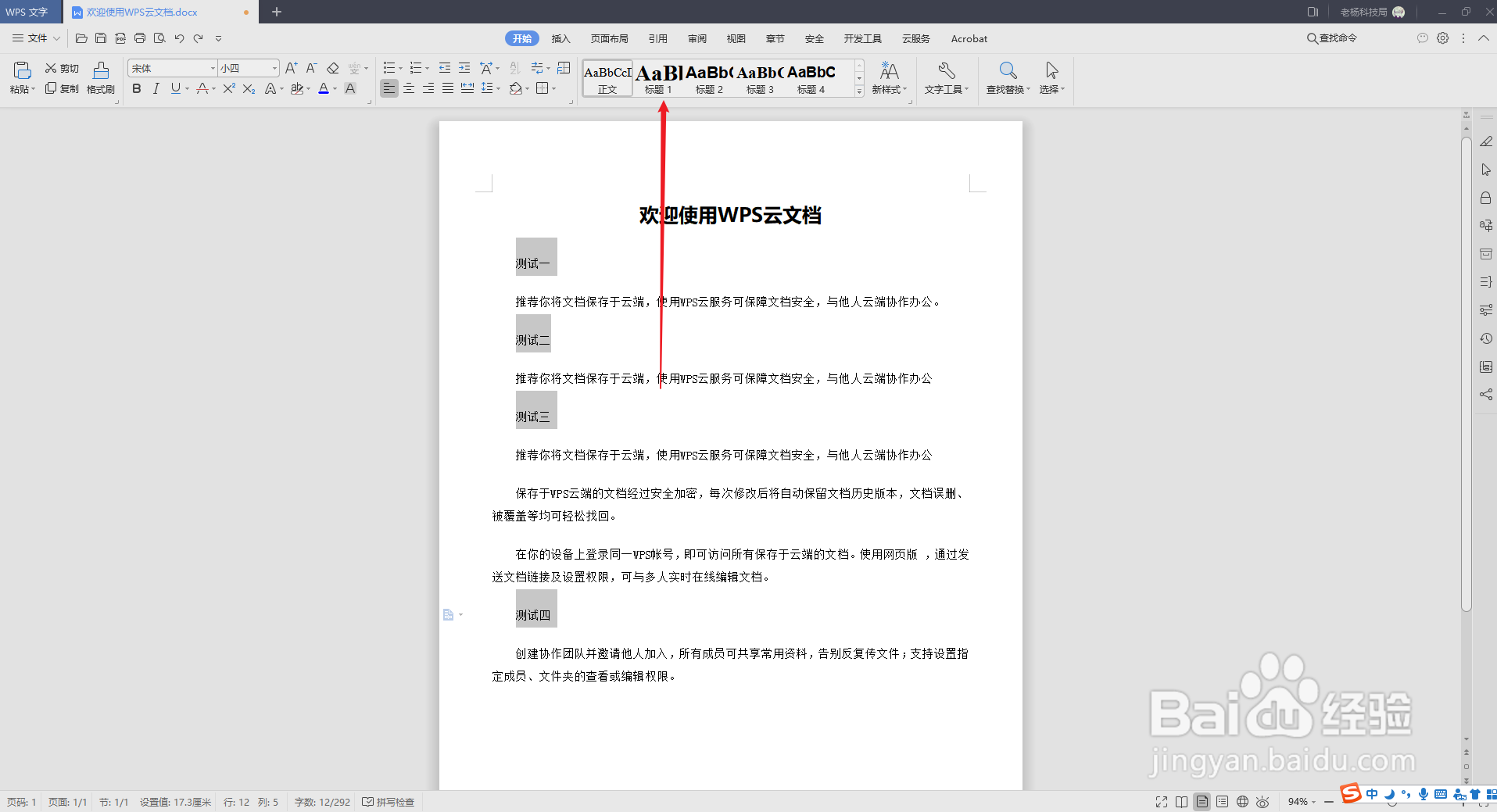1497x812 pixels.
Task: Open 查找替换 find and replace
Action: point(1008,78)
